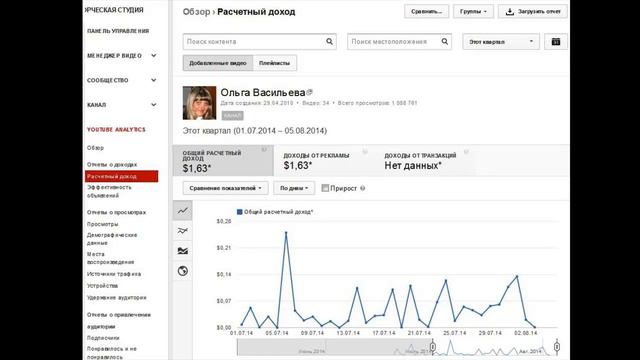
Task: Click info icon on Доходы от рекламы card
Action: pos(365,151)
